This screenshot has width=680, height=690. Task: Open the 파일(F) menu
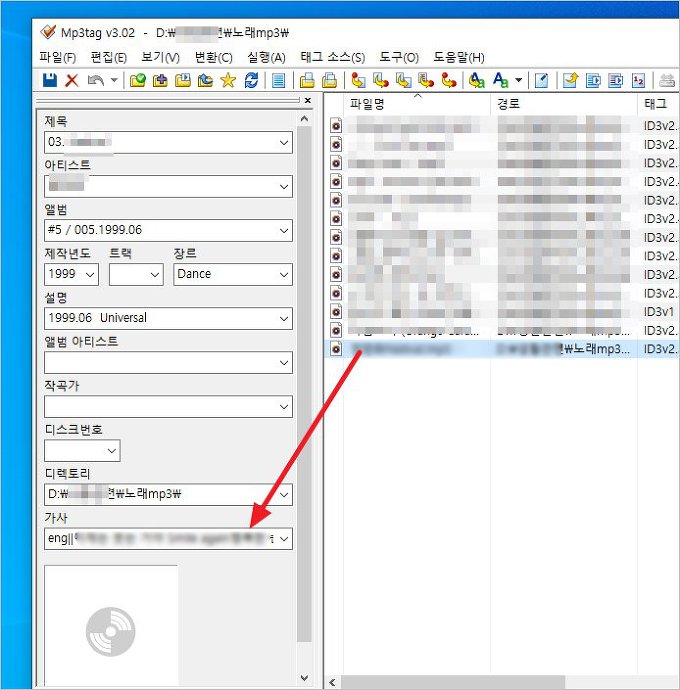[x=57, y=57]
